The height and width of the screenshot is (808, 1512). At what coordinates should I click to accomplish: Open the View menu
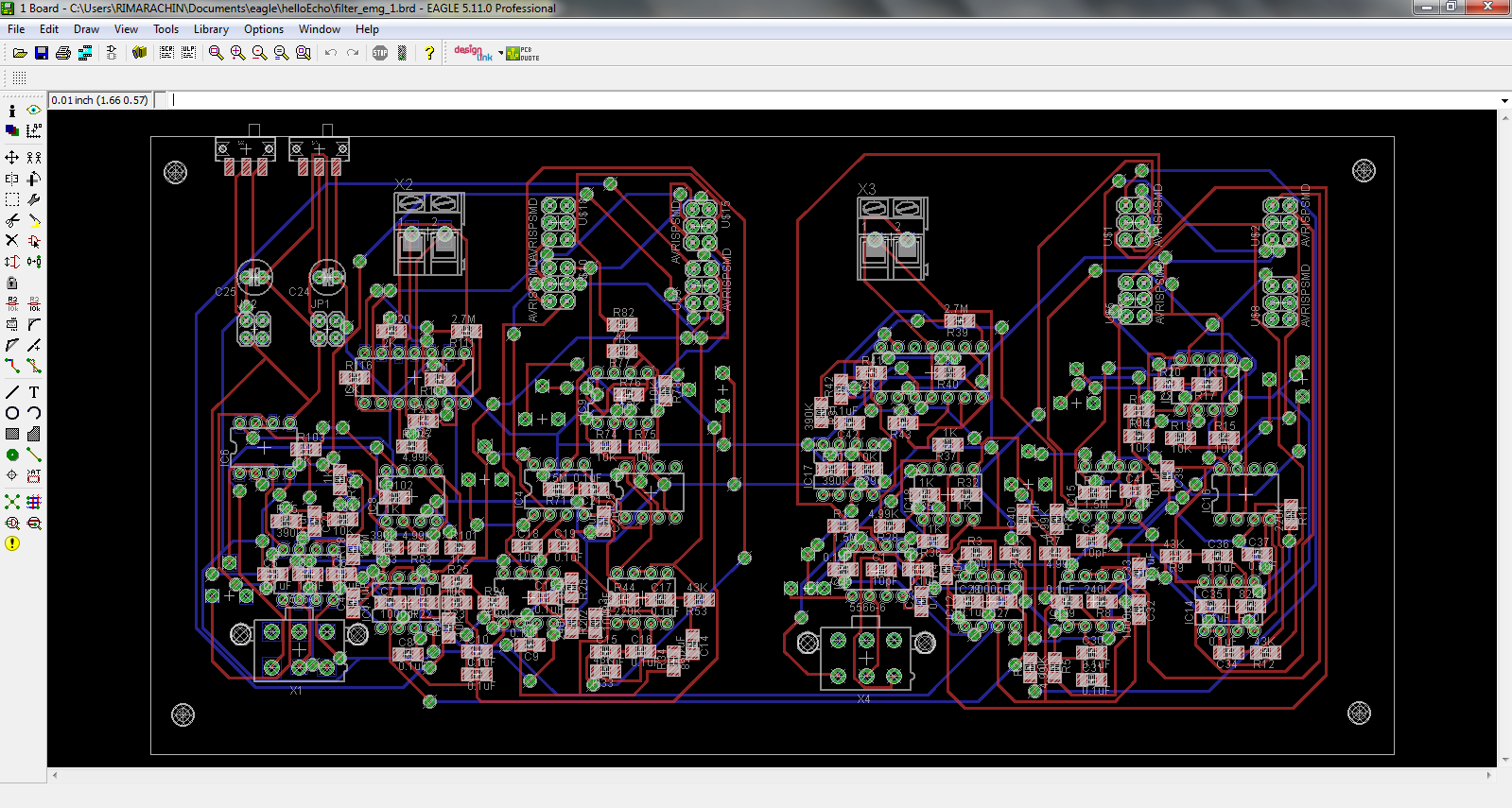click(126, 29)
